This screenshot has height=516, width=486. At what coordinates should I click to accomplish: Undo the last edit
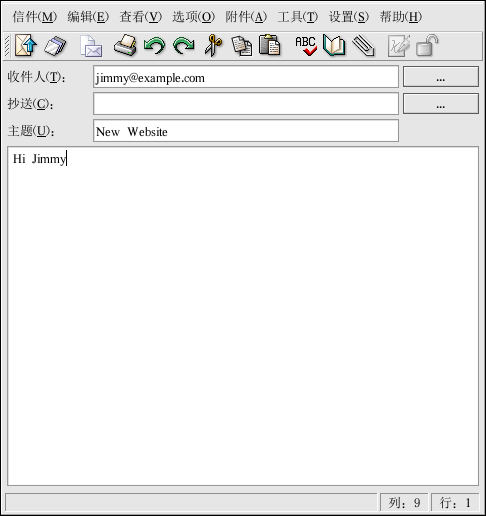click(154, 46)
